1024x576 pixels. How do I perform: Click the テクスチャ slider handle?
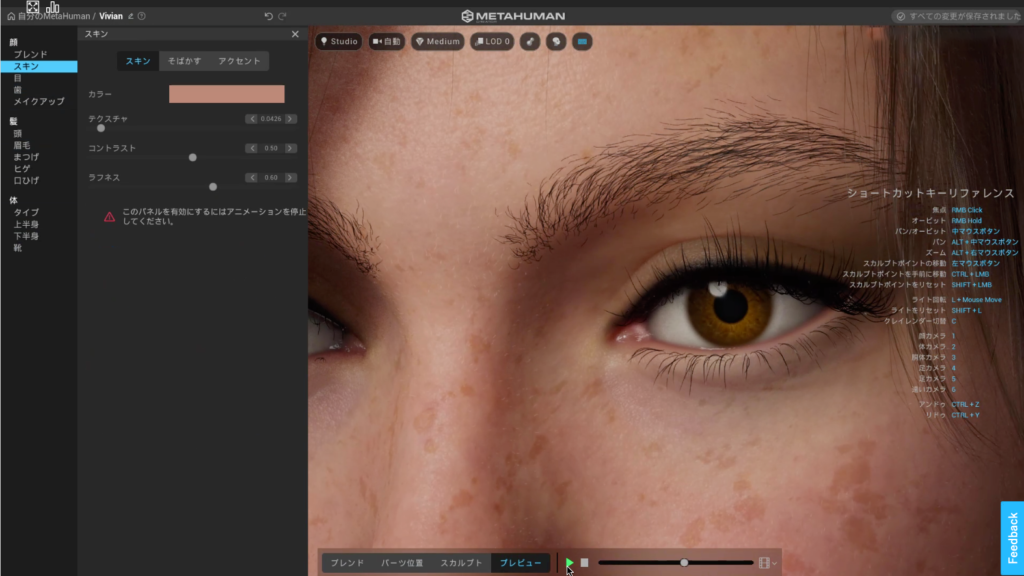pos(101,128)
